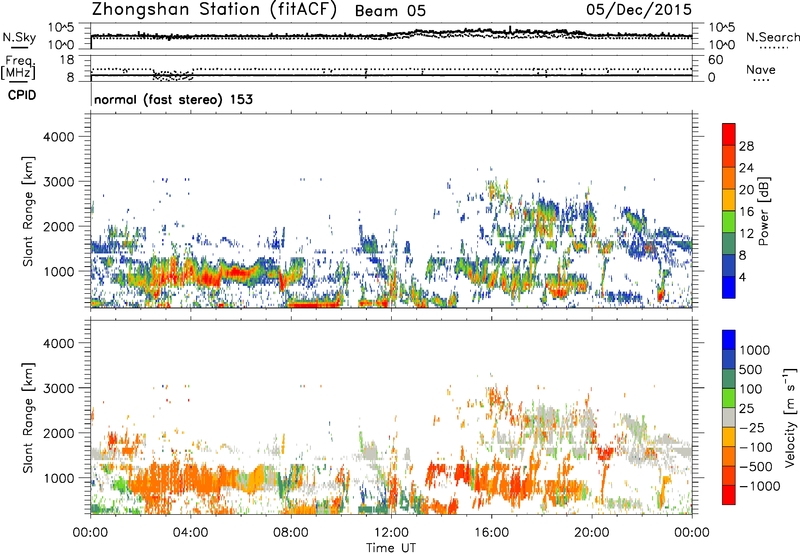800x554 pixels.
Task: Click the "Power [dB]" colorbar title
Action: (x=763, y=211)
